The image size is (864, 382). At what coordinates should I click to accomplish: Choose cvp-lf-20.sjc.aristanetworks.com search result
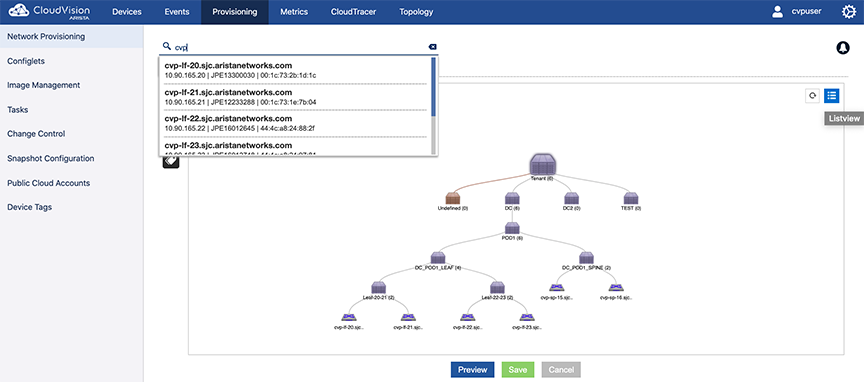click(x=296, y=70)
